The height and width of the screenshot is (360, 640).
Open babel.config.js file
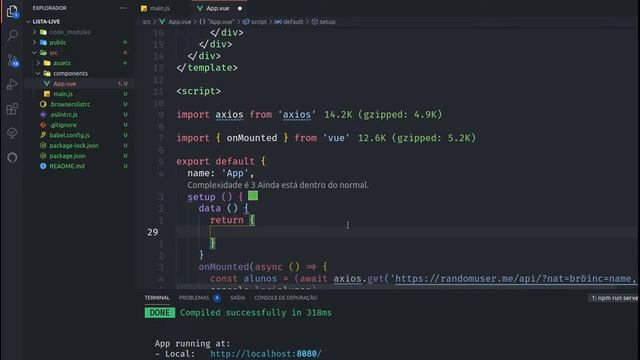click(69, 135)
